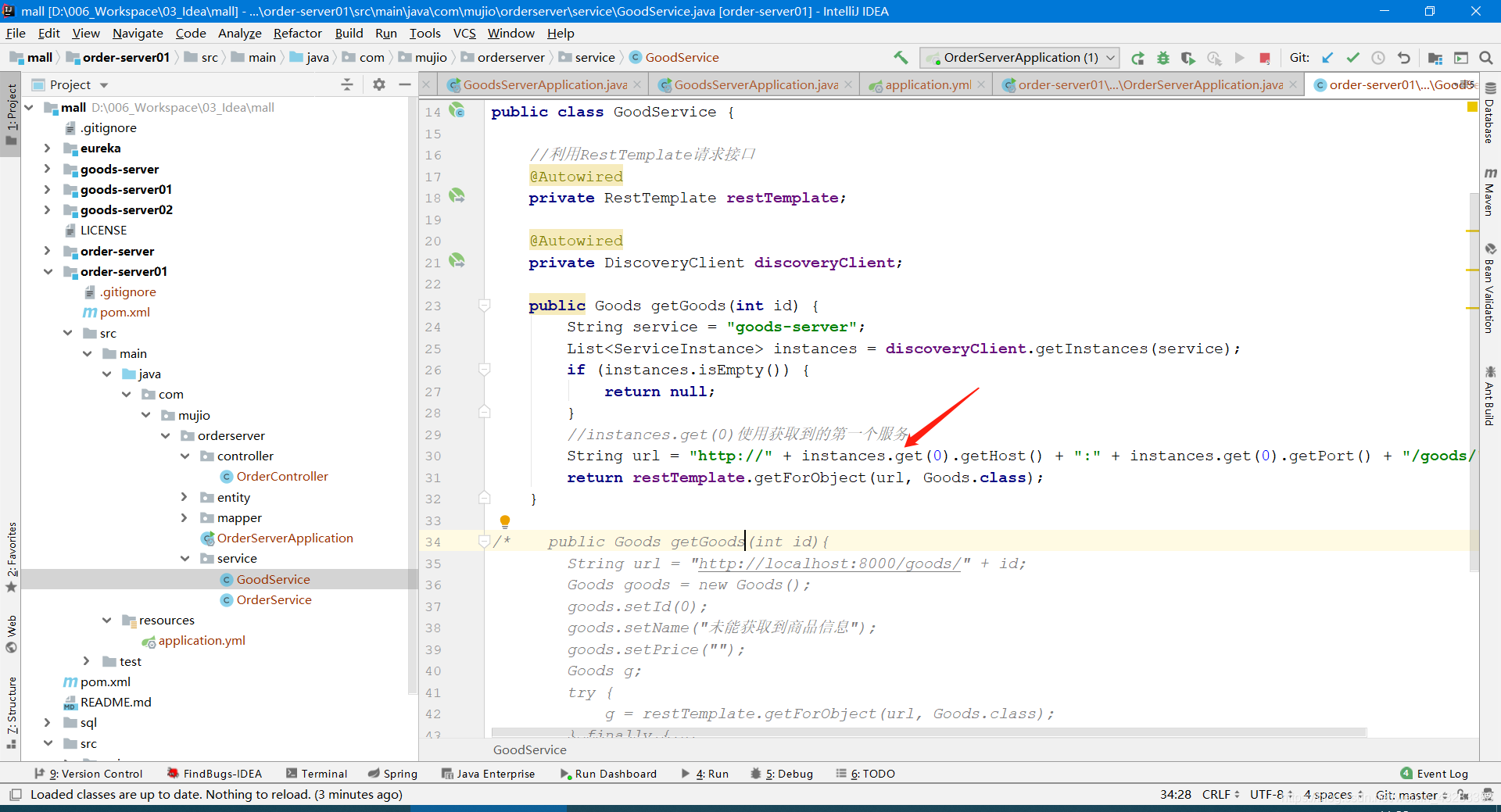The image size is (1501, 812).
Task: Expand the goods-server module
Action: (47, 169)
